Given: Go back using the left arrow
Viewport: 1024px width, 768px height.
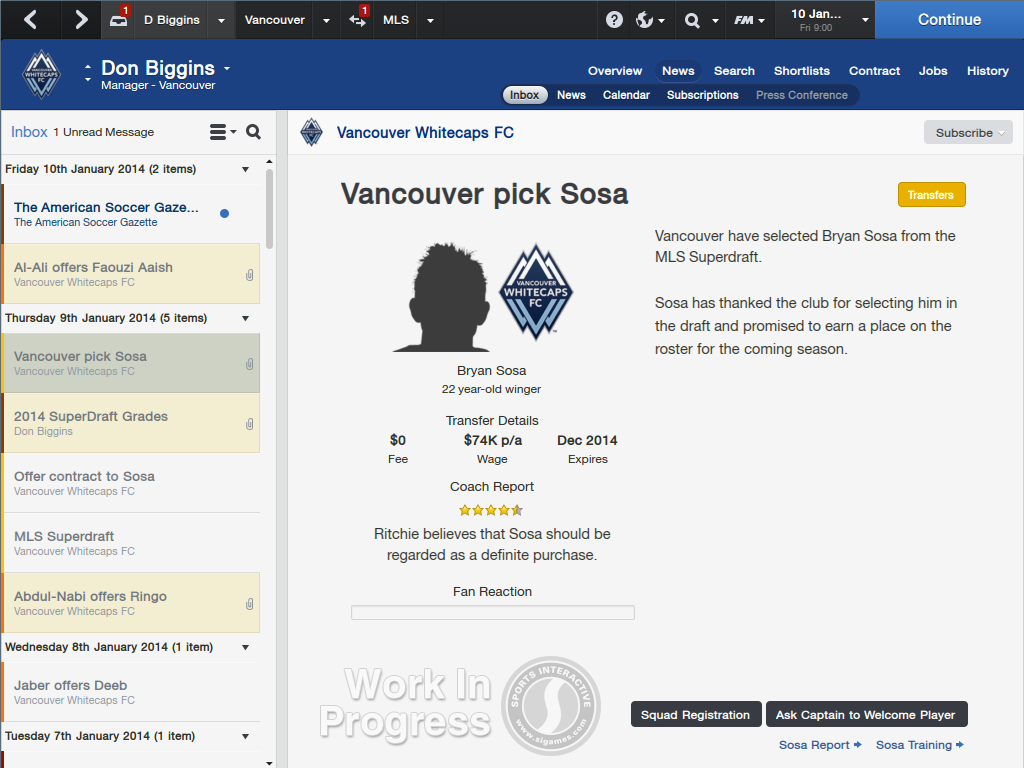Looking at the screenshot, I should [30, 19].
